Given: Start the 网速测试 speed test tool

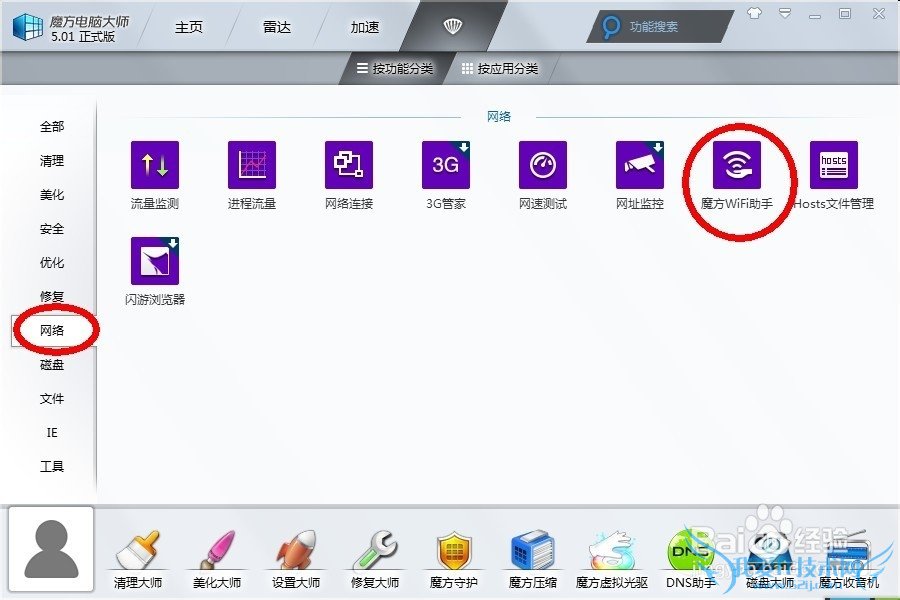Looking at the screenshot, I should point(543,165).
